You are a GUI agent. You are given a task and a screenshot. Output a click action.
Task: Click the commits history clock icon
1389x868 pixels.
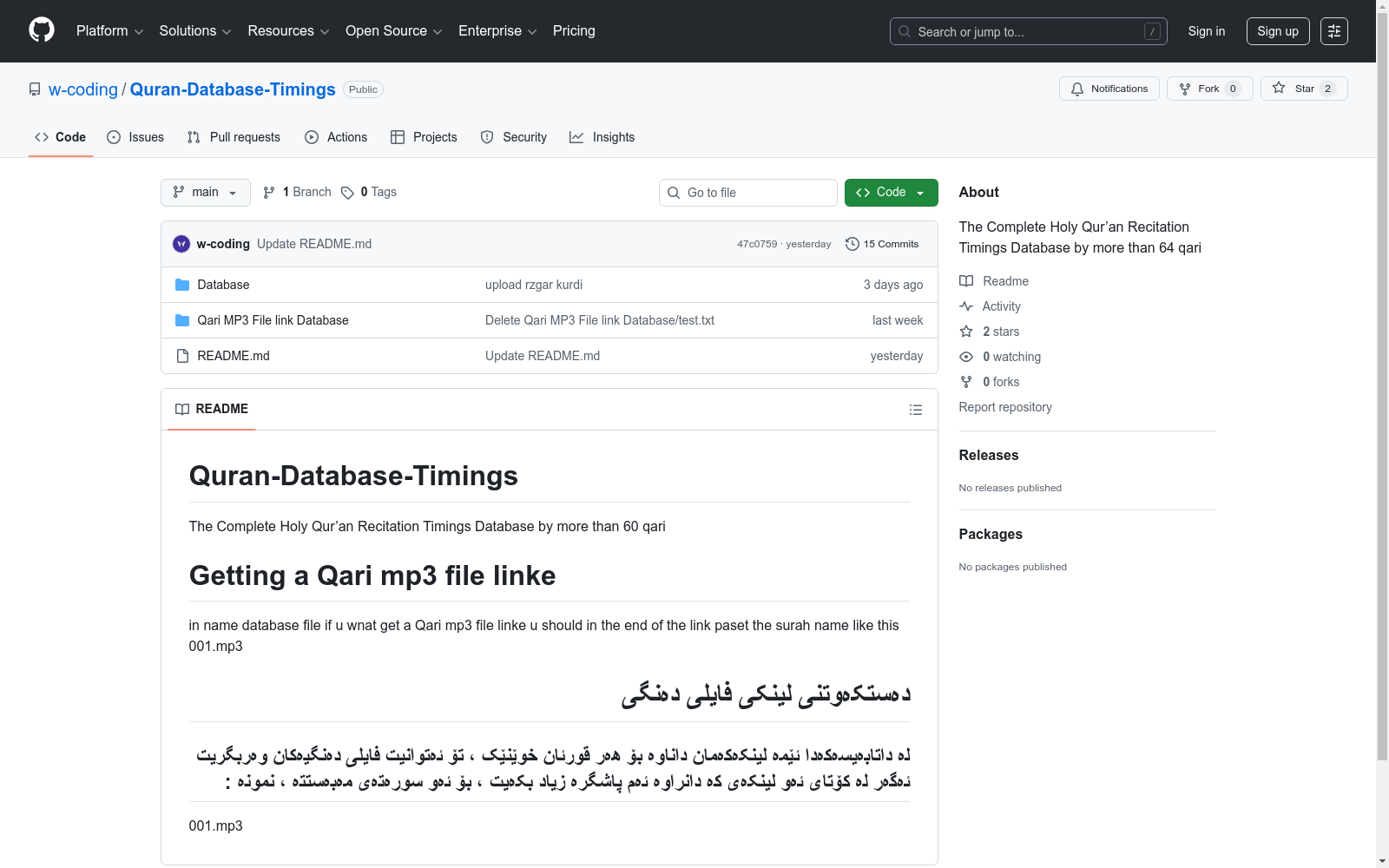852,244
